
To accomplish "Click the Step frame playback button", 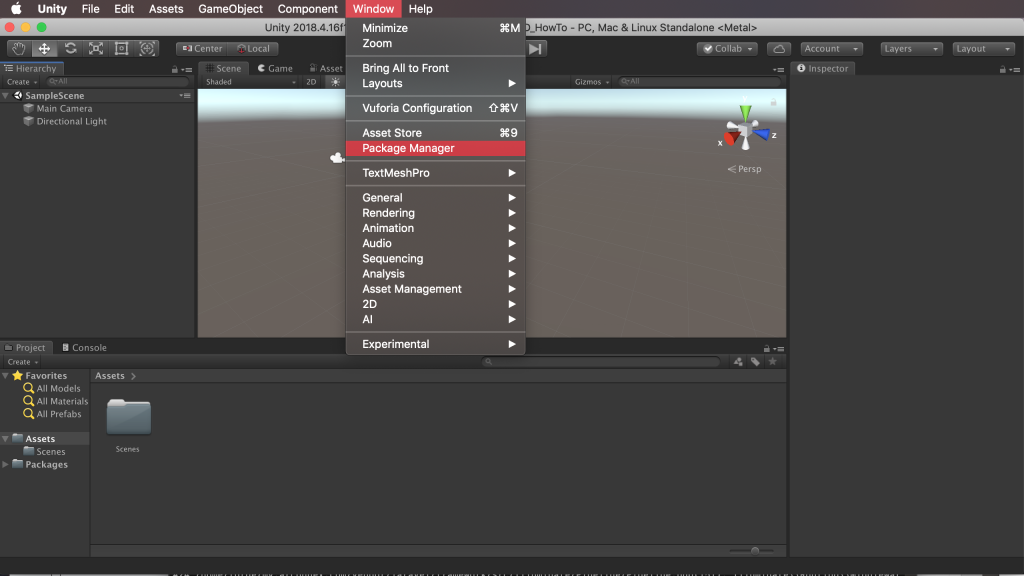I will [x=536, y=48].
